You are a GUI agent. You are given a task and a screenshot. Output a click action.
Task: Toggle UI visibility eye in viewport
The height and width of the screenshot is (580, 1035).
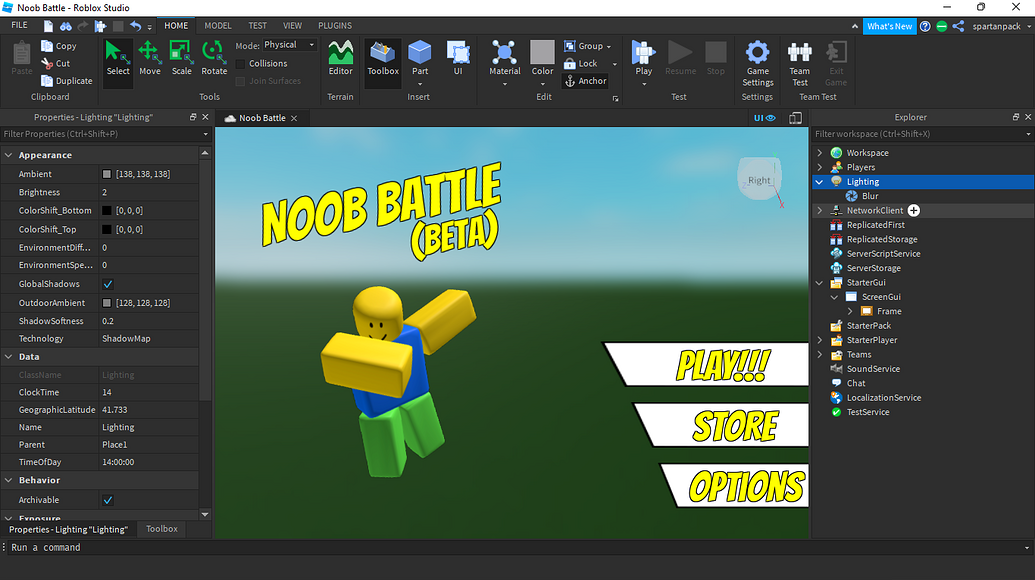tap(764, 118)
